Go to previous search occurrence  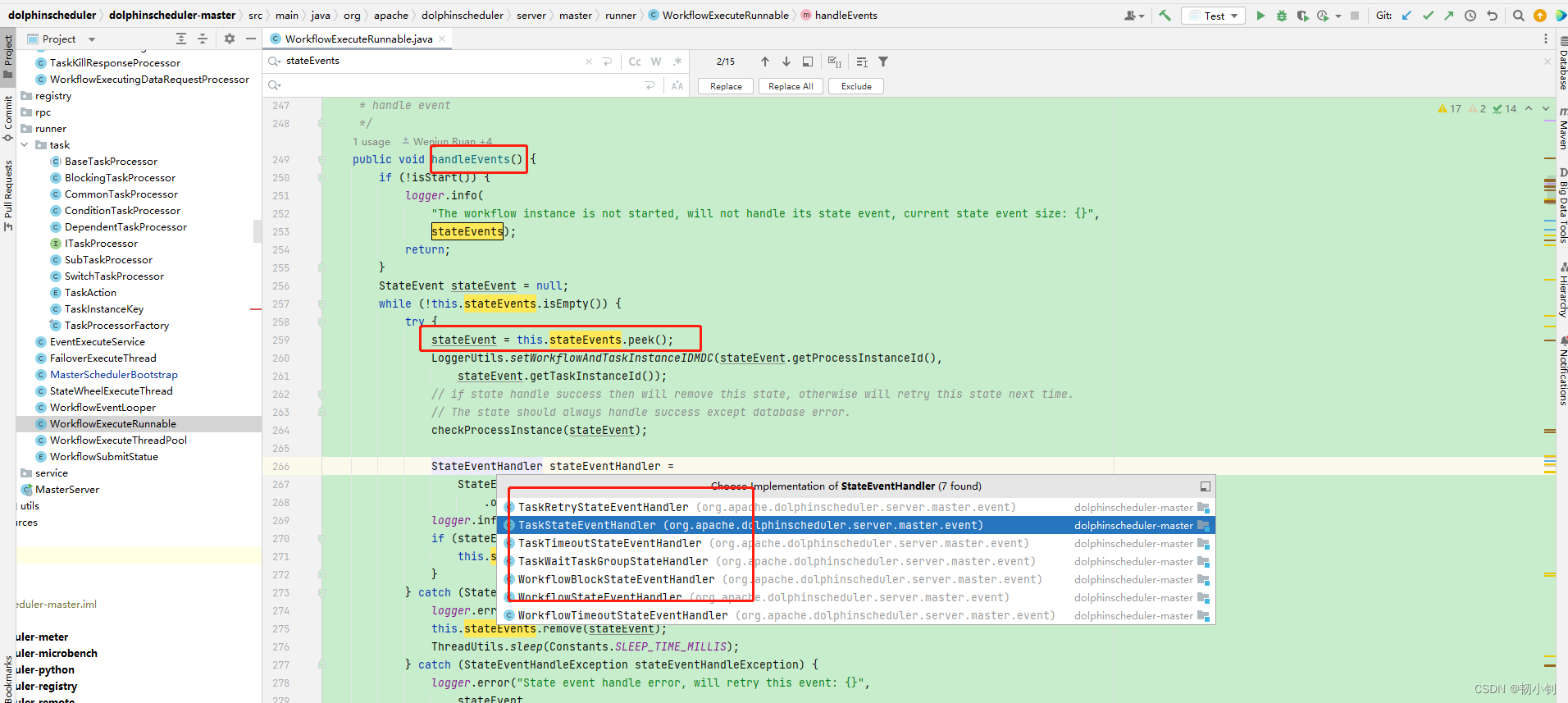(765, 62)
